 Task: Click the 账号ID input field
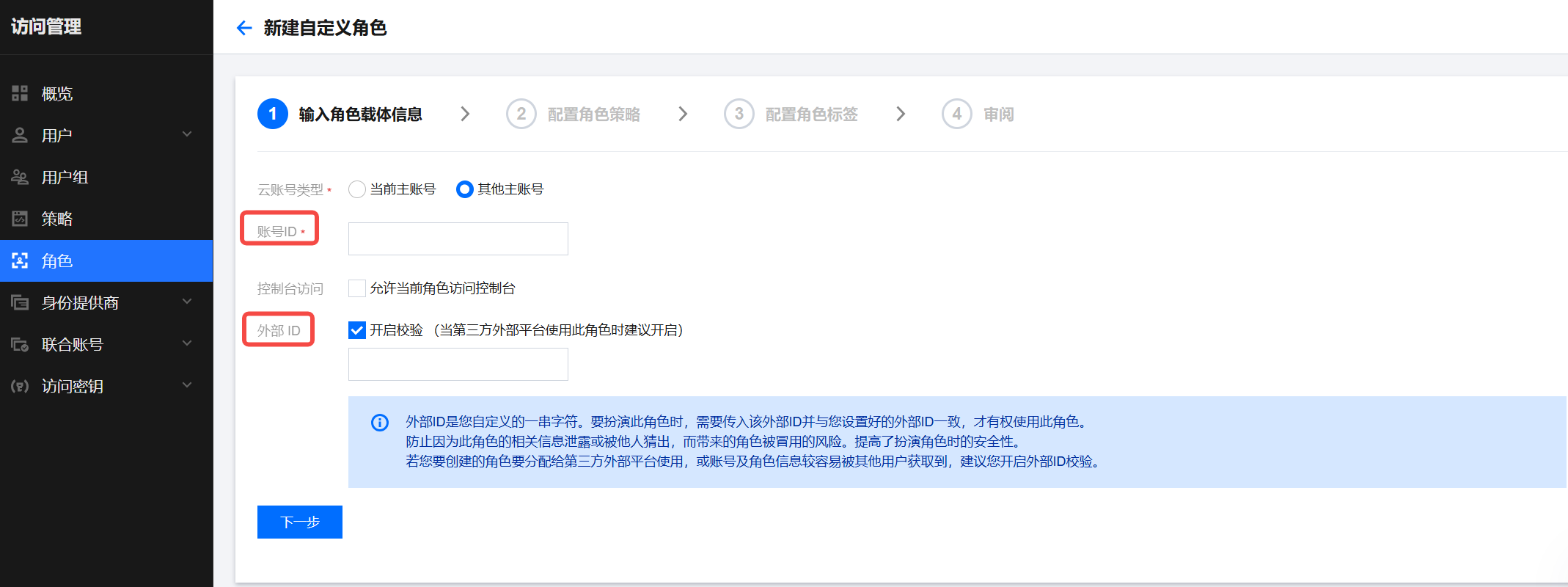click(458, 238)
